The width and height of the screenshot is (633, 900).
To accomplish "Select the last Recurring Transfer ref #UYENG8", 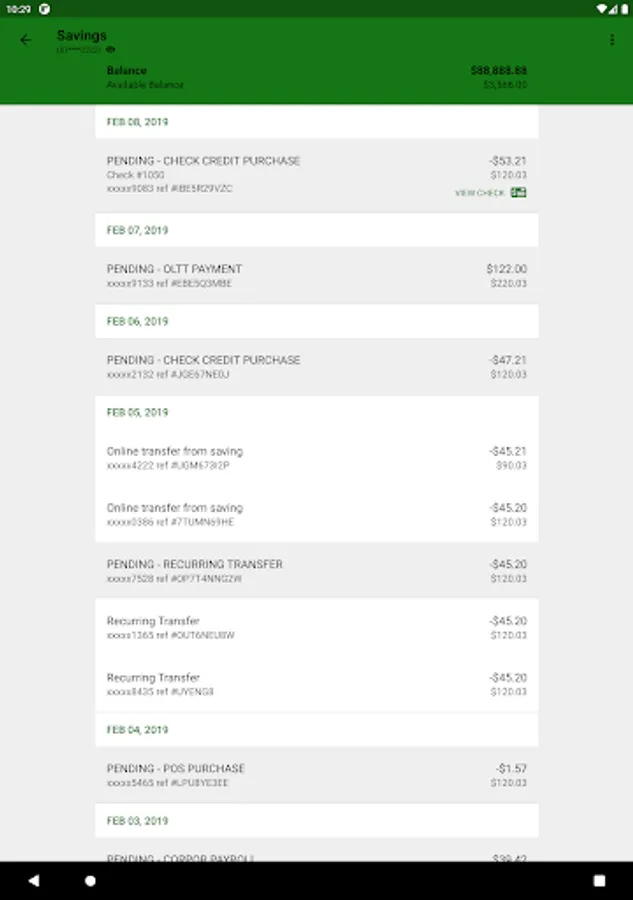I will click(316, 684).
